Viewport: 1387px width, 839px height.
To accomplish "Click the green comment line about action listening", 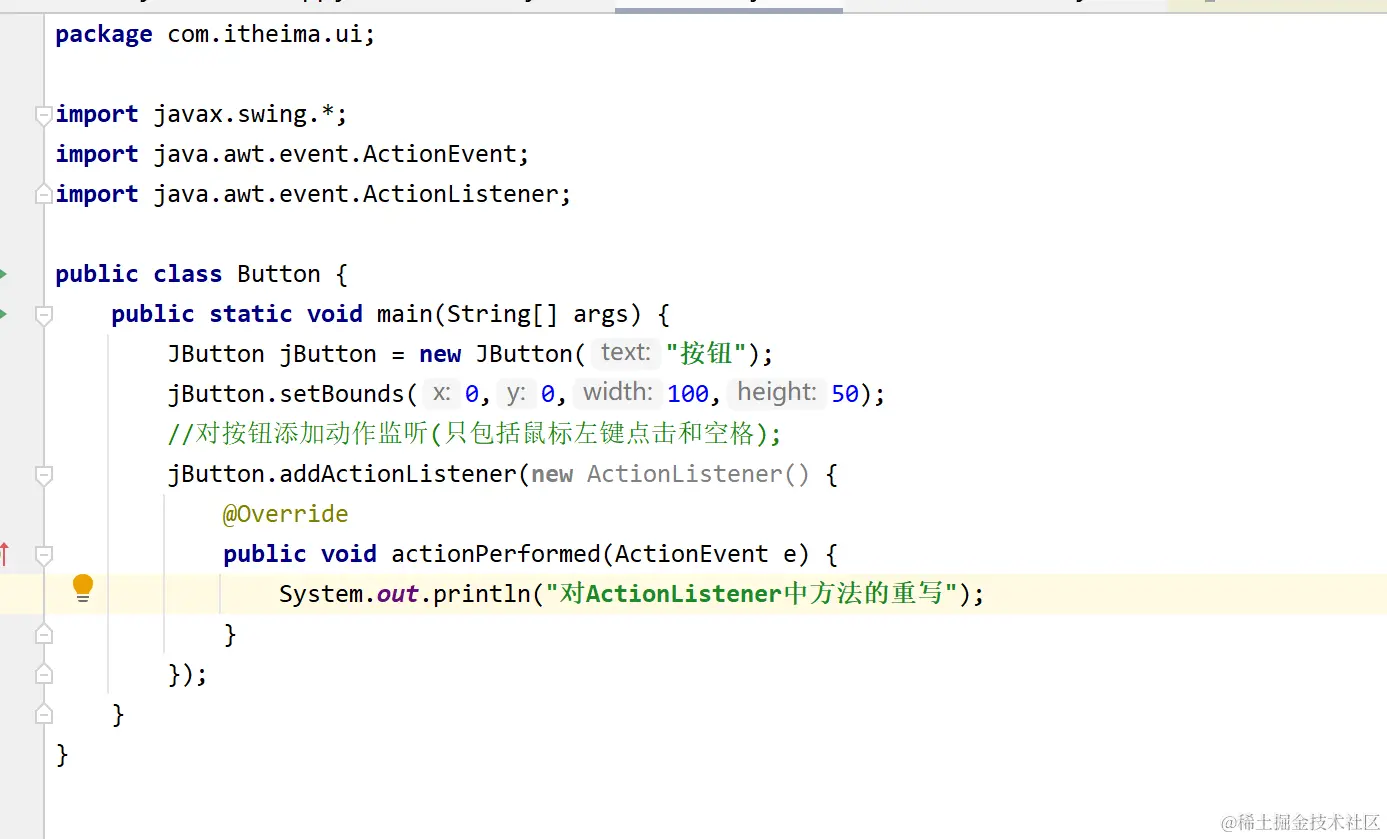I will tap(474, 434).
